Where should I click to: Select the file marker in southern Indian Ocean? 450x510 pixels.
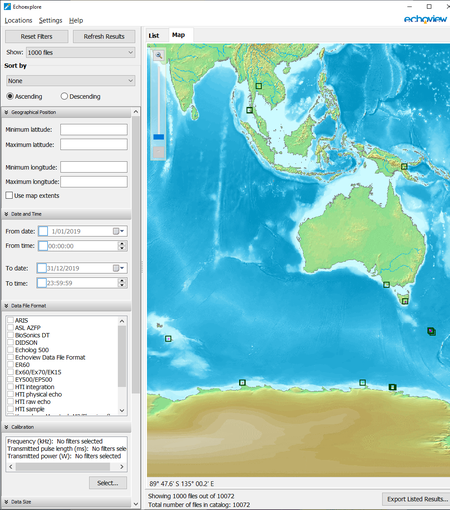click(x=168, y=339)
